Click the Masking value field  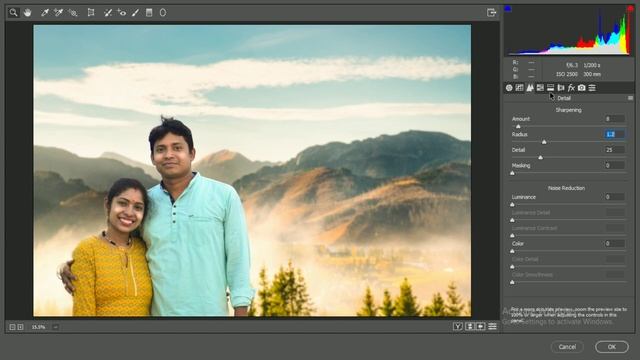click(x=614, y=165)
